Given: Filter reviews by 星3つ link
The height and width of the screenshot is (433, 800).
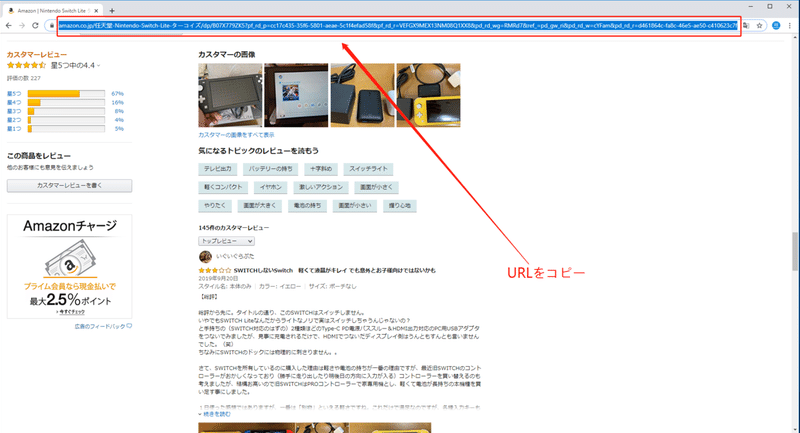Looking at the screenshot, I should coord(14,111).
